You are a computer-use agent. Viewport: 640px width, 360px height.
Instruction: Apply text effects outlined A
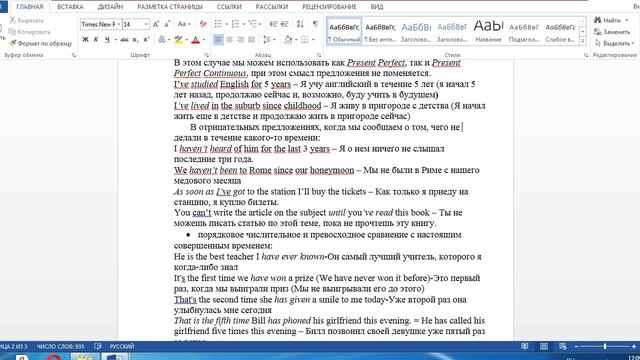(x=162, y=40)
